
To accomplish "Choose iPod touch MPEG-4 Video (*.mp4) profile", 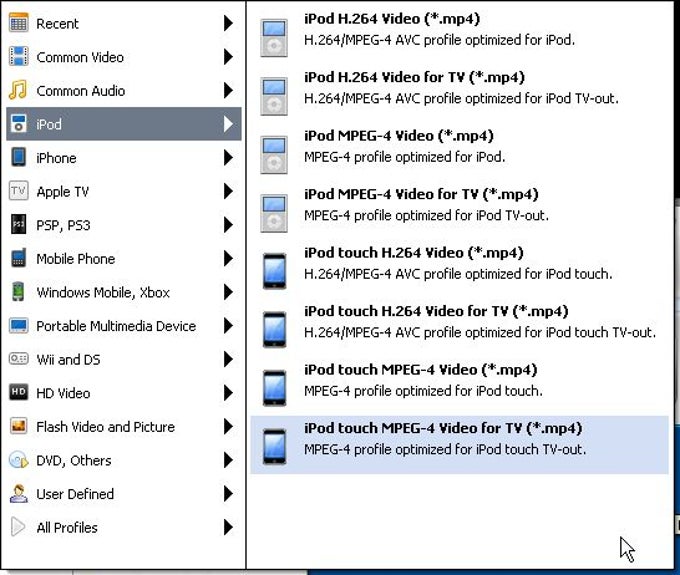I will coord(460,387).
